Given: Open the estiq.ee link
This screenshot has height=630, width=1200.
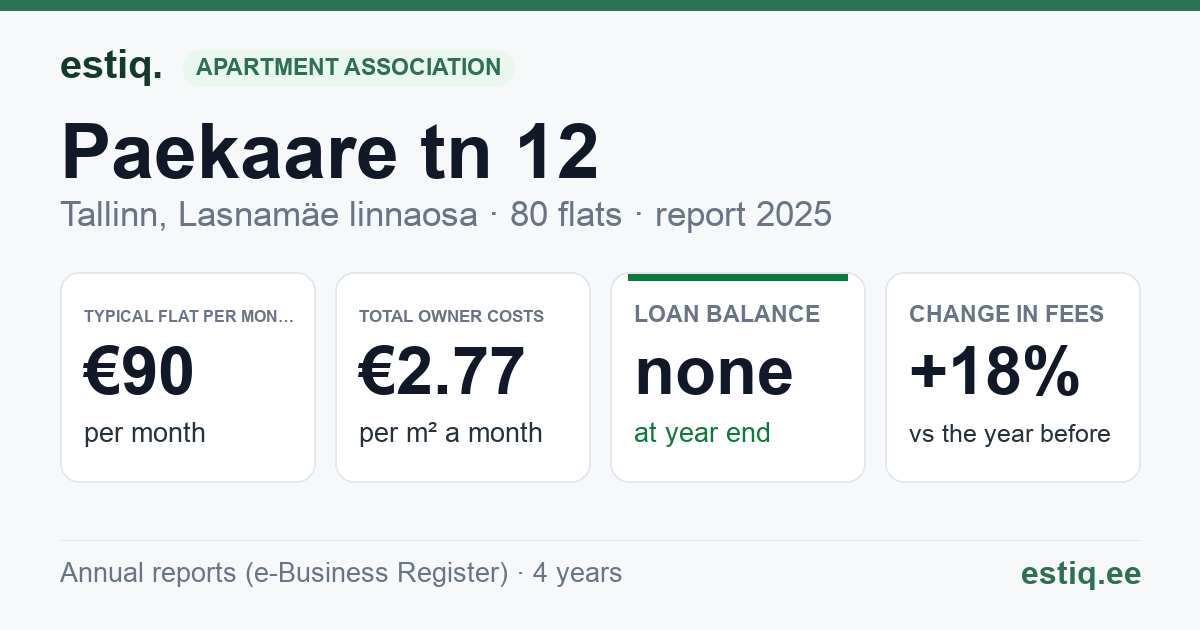Looking at the screenshot, I should point(1081,573).
